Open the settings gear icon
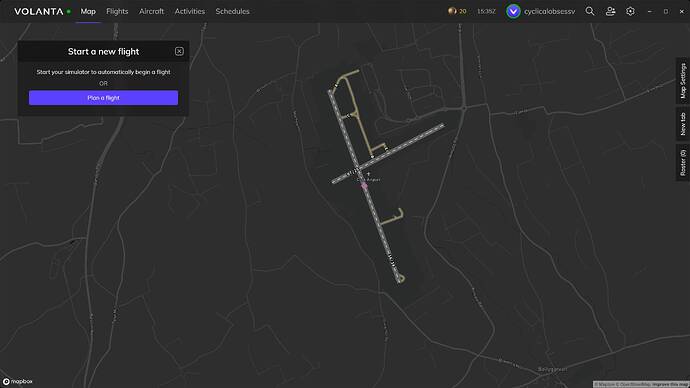The image size is (690, 388). 630,11
